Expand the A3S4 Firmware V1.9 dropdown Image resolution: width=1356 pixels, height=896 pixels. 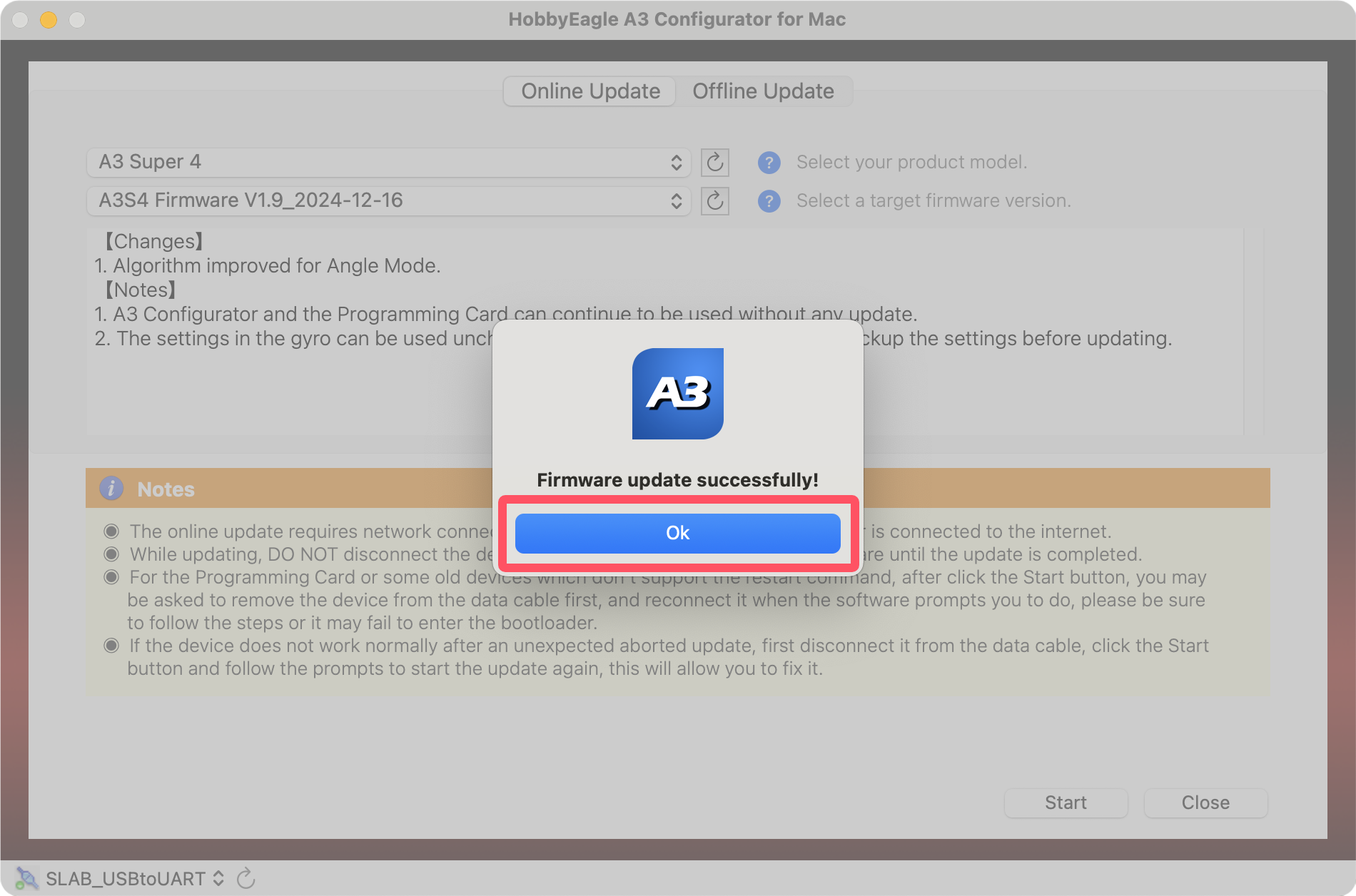(388, 201)
